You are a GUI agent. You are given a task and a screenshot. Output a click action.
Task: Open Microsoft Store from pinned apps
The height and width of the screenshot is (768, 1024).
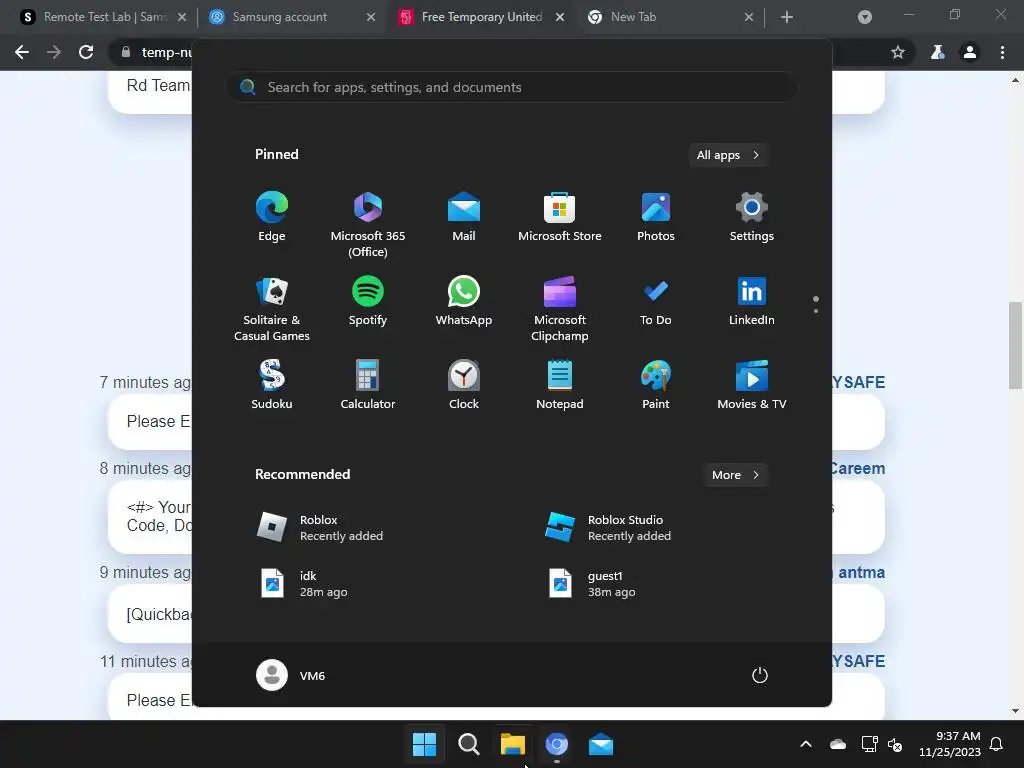[560, 218]
